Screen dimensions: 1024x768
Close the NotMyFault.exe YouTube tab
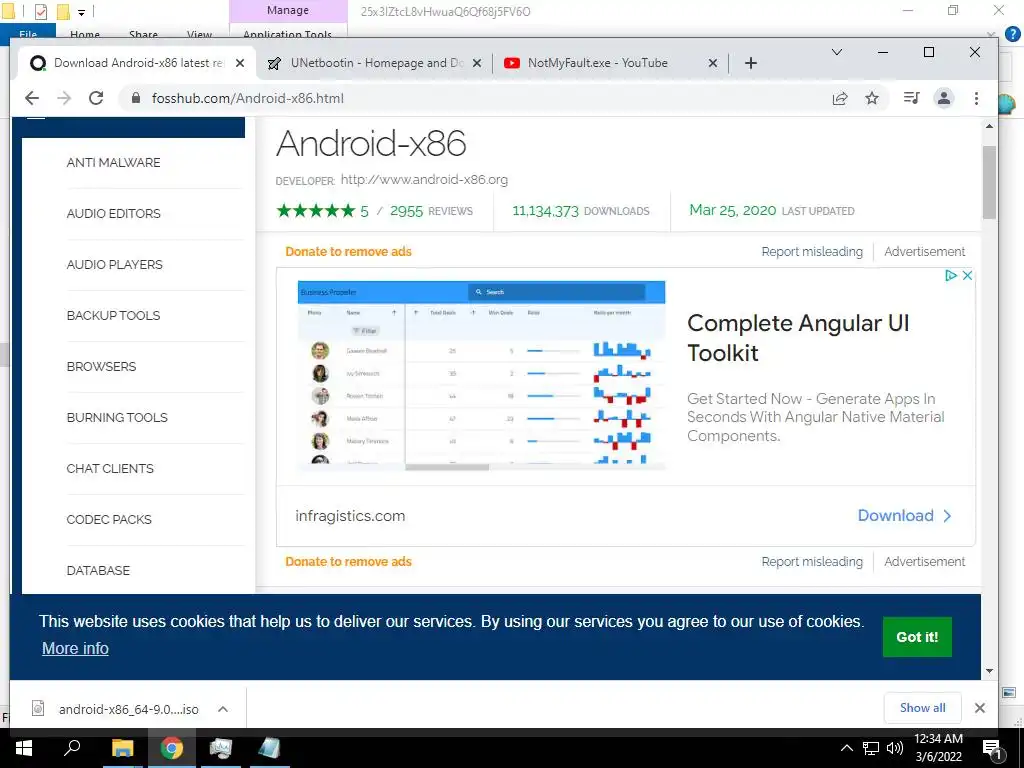712,63
